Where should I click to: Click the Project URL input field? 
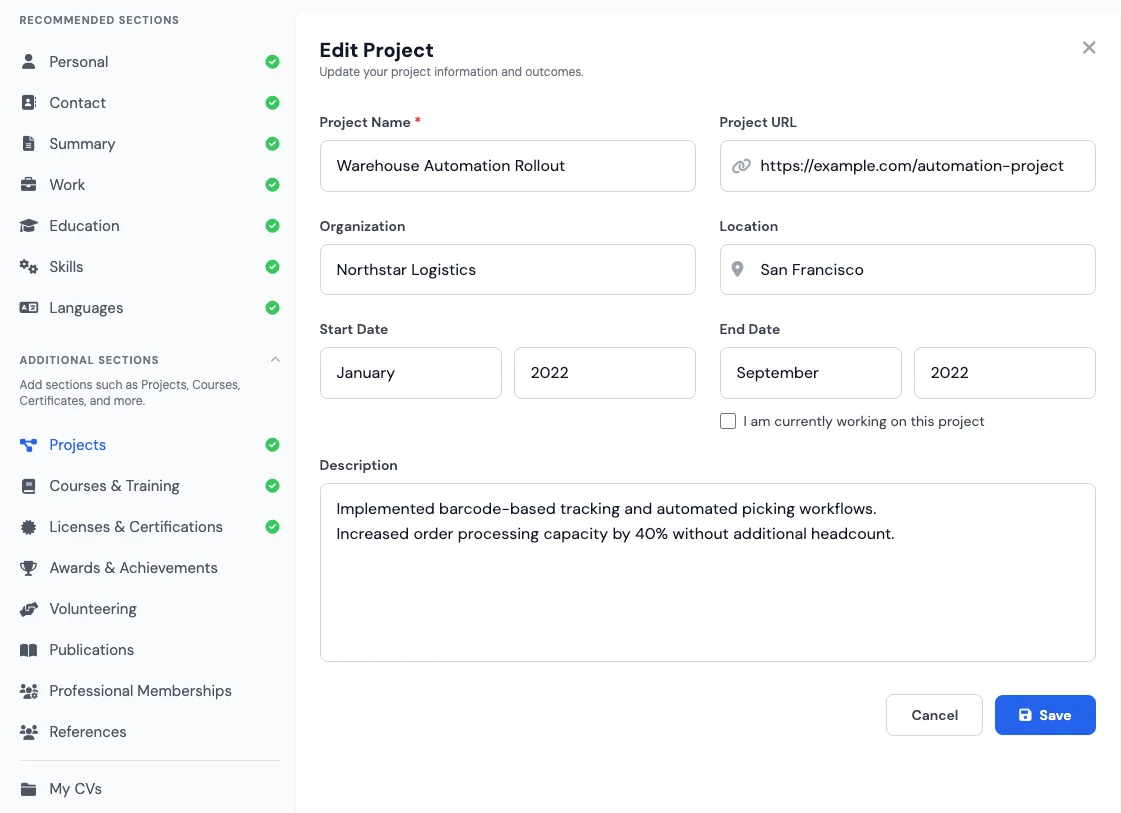tap(907, 166)
